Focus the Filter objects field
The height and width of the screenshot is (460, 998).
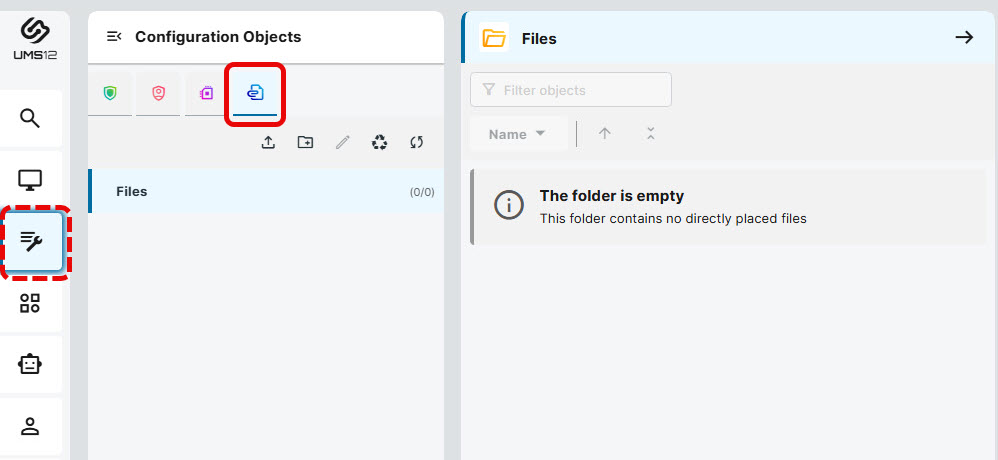click(x=571, y=90)
